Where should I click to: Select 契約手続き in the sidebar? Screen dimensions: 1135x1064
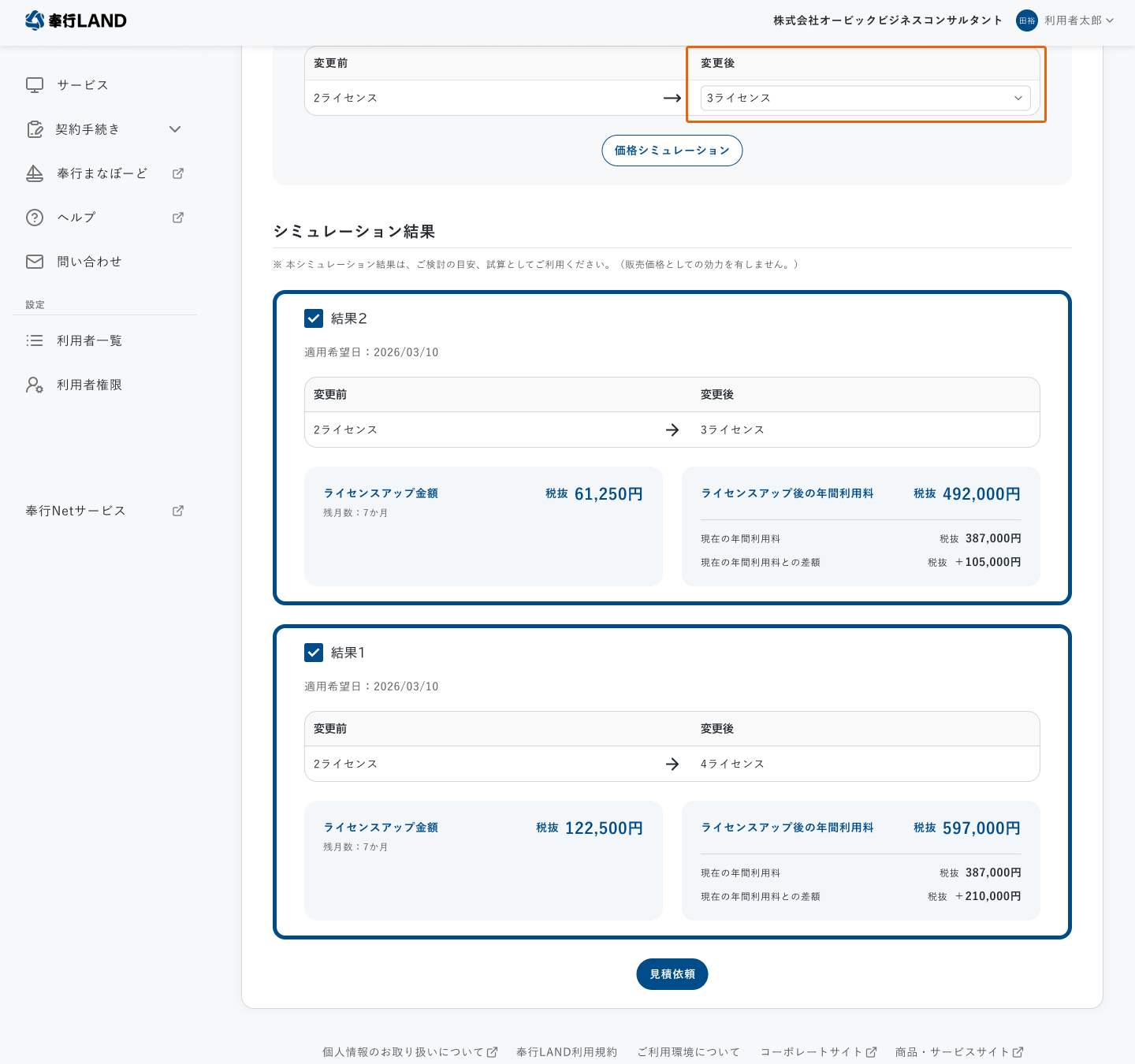[87, 129]
